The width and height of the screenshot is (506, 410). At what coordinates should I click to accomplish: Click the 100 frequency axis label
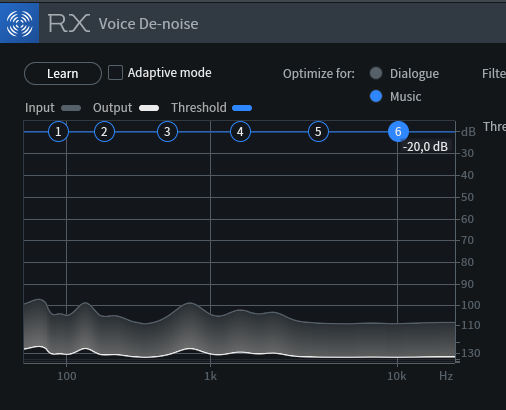[x=67, y=376]
